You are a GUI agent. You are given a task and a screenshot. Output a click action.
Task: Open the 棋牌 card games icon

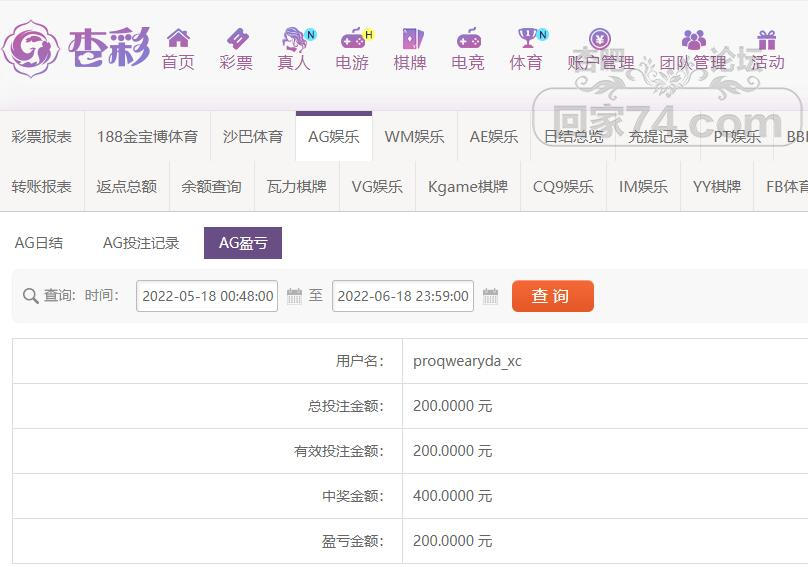(x=410, y=39)
